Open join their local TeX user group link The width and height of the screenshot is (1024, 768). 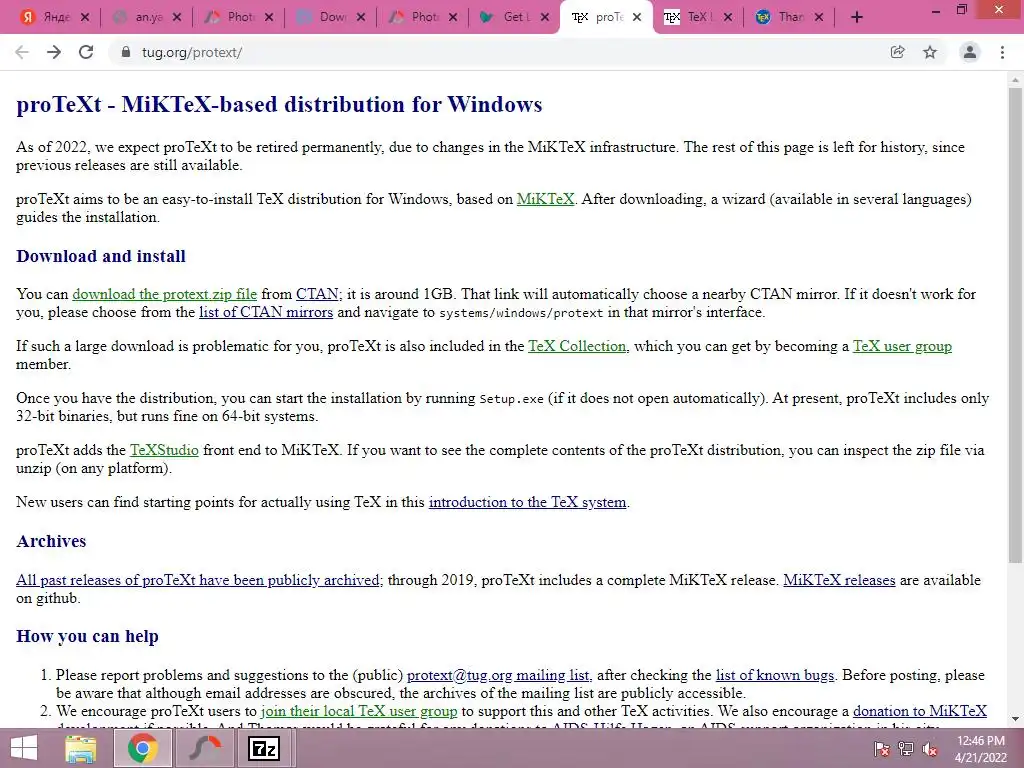pos(359,711)
